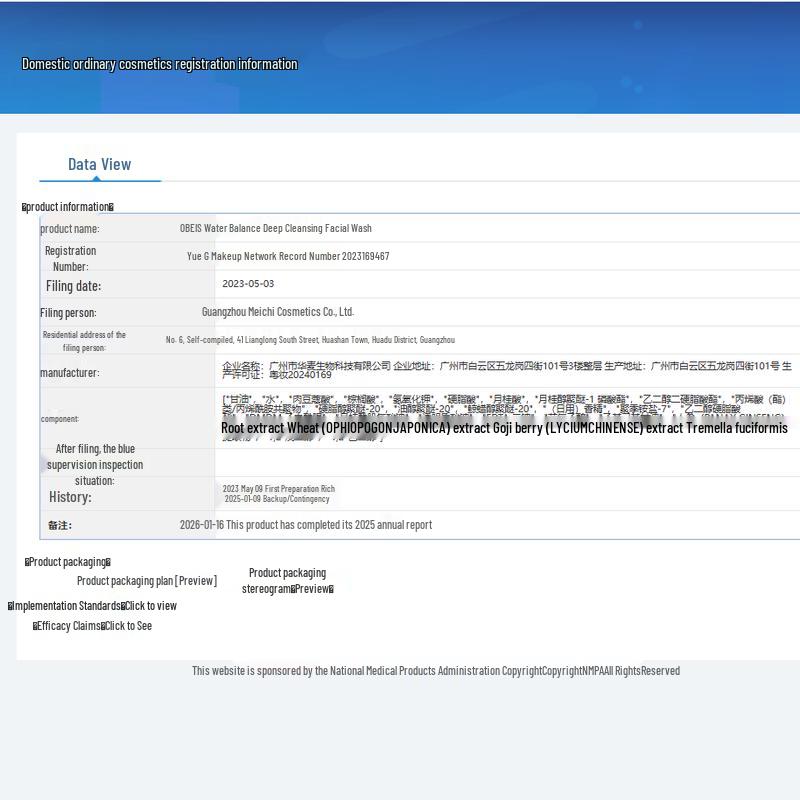Open the Data View tab
This screenshot has width=800, height=800.
tap(99, 165)
